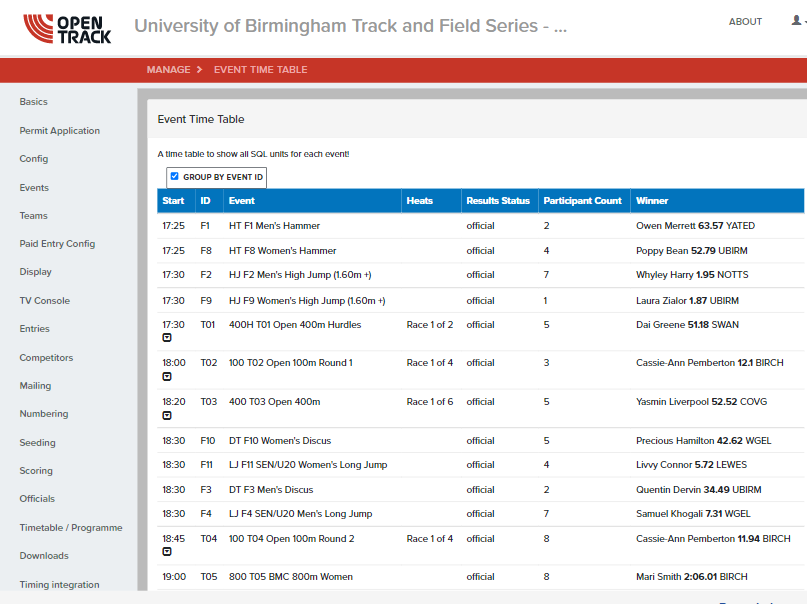The width and height of the screenshot is (807, 604).
Task: Open Officials in the sidebar
Action: pos(37,499)
